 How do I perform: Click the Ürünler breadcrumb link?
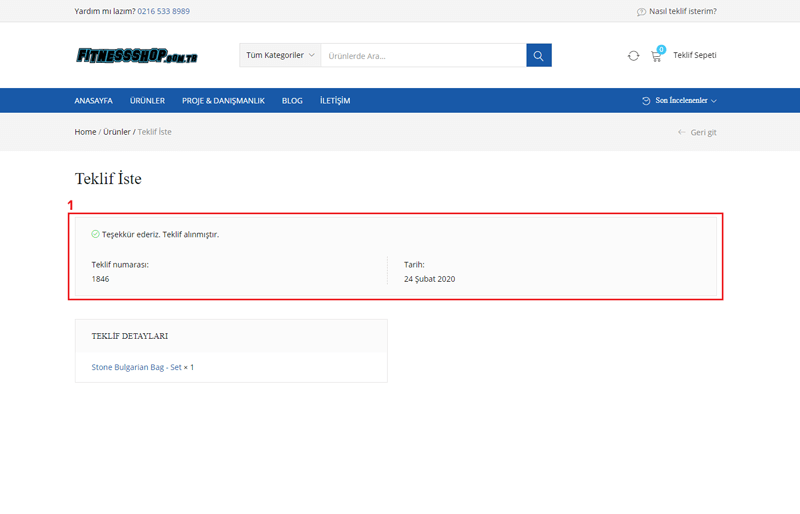(116, 132)
